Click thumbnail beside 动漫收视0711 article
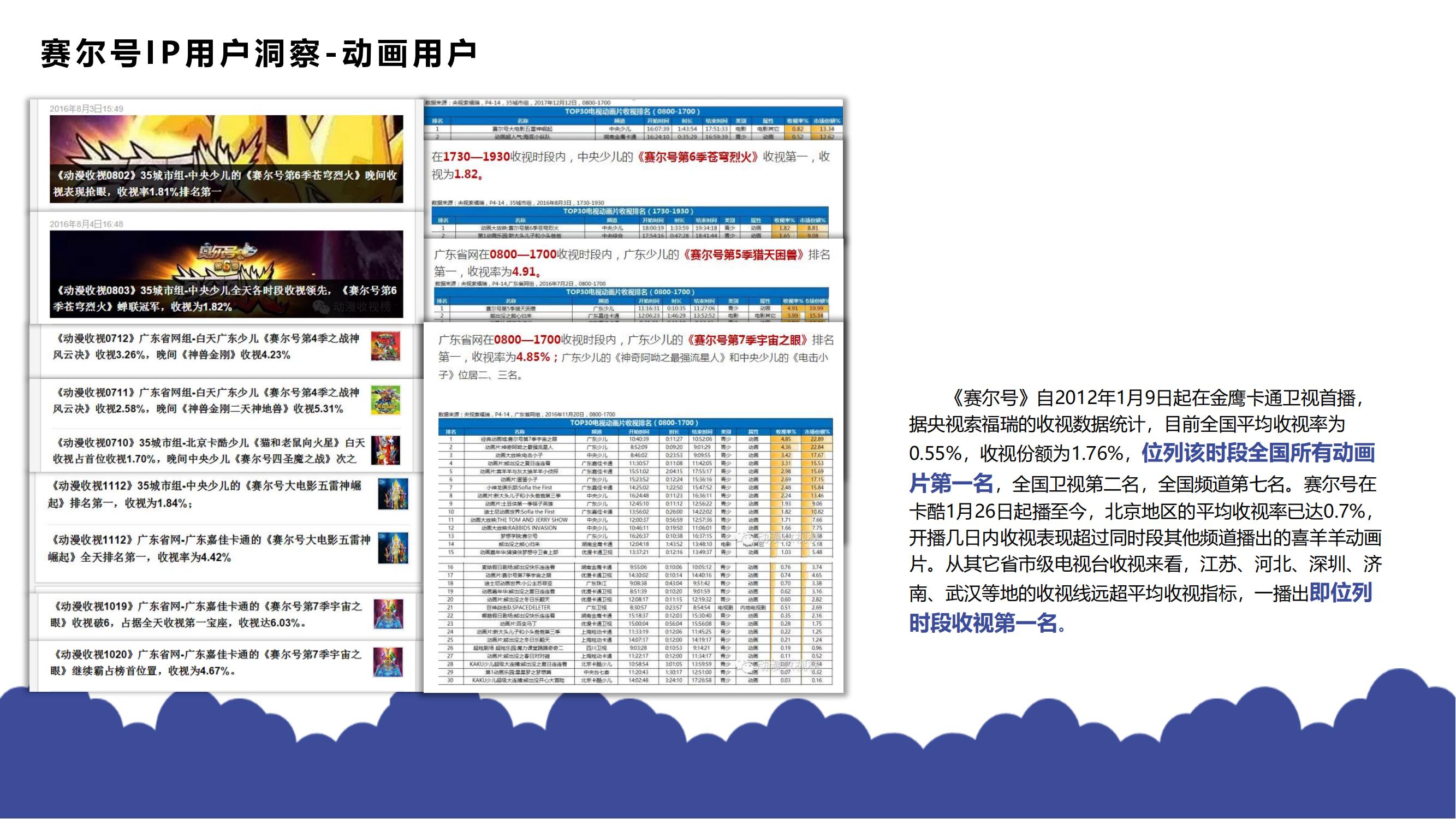This screenshot has width=1456, height=819. pyautogui.click(x=385, y=400)
